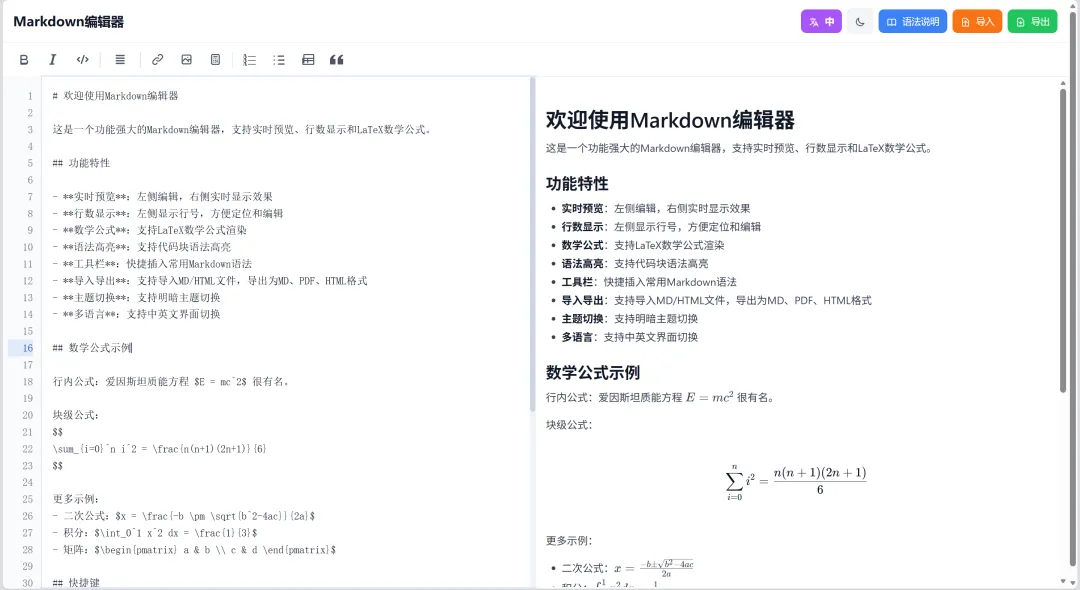Click the '**导入导出**' line in editor
1080x590 pixels.
210,281
